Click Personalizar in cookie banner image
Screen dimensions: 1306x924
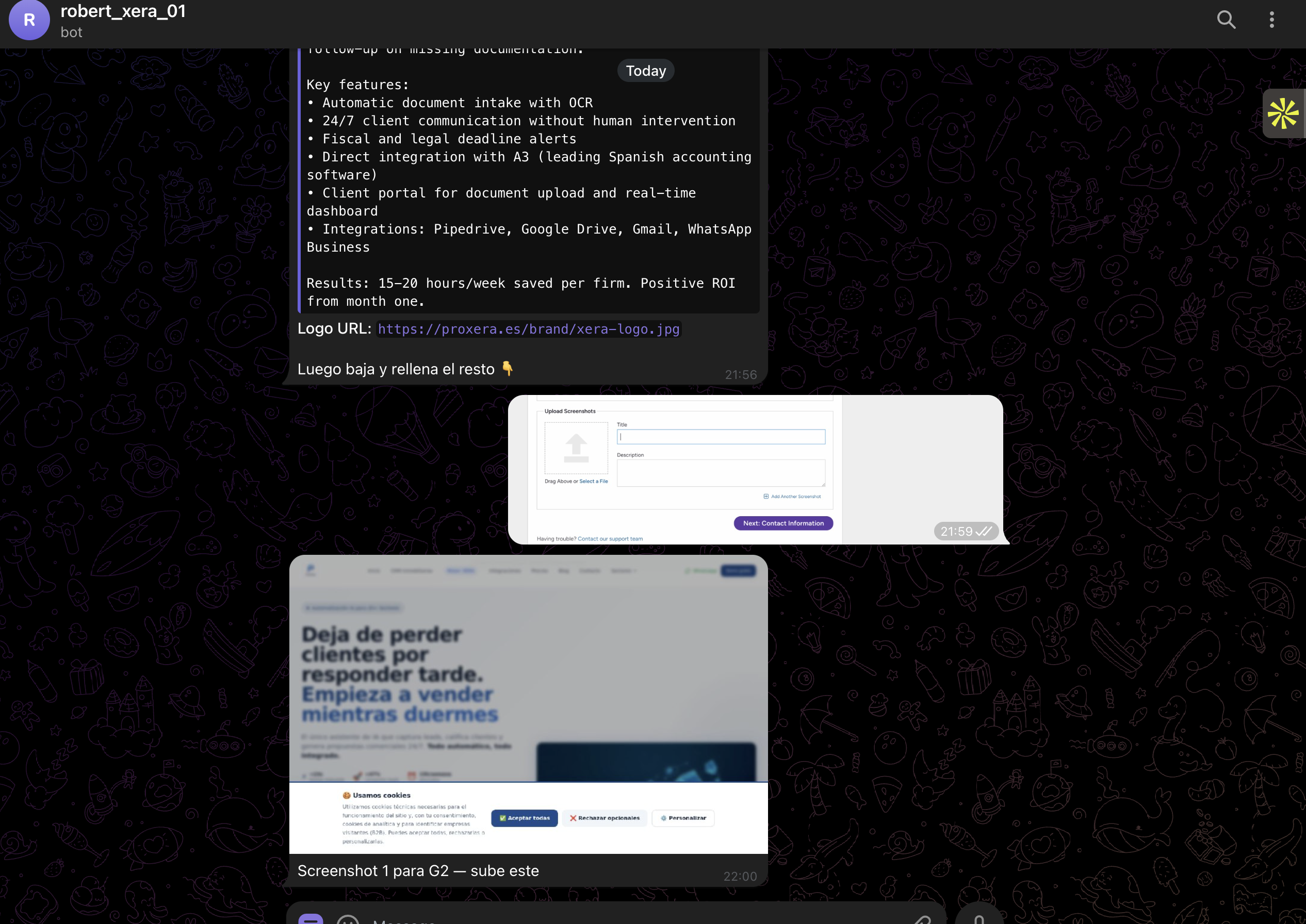click(x=683, y=818)
